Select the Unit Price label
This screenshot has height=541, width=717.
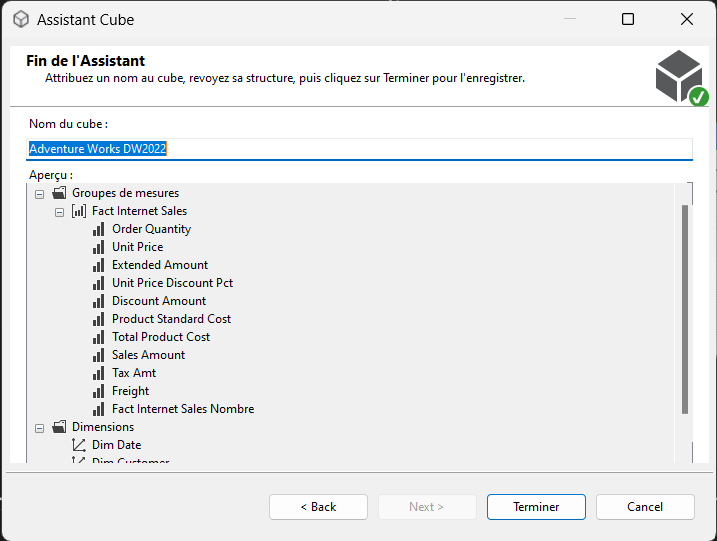pyautogui.click(x=138, y=247)
